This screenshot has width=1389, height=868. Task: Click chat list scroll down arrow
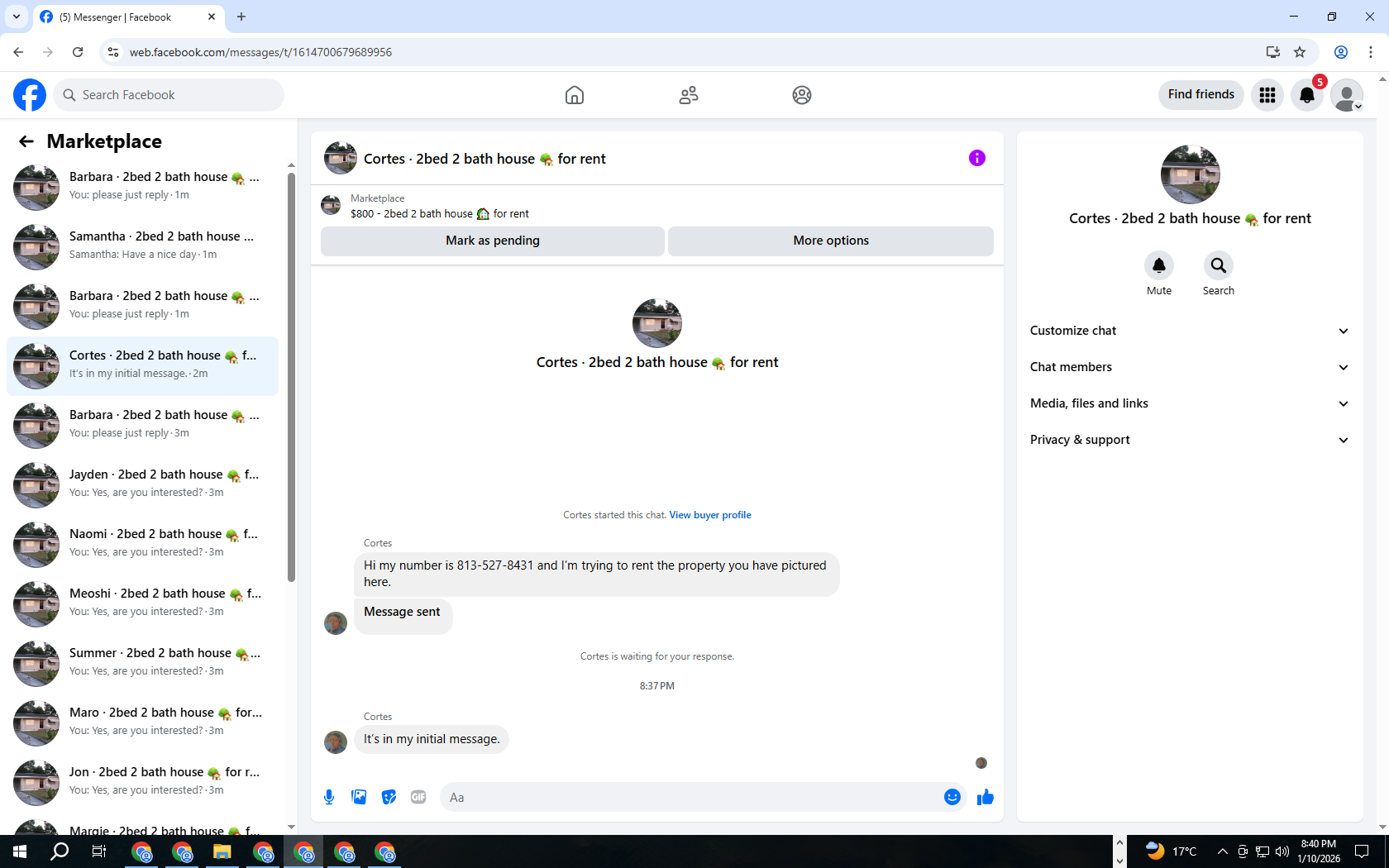tap(291, 827)
